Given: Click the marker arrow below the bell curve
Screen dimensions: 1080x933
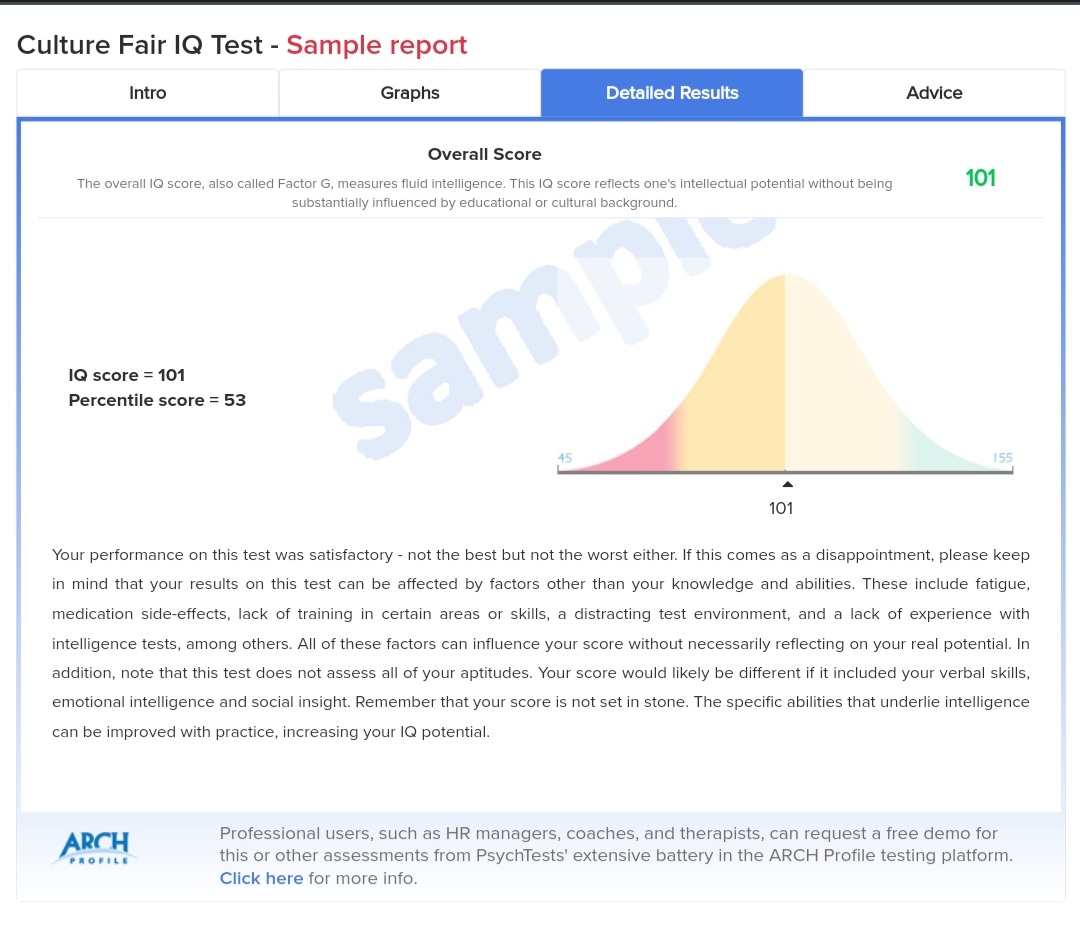Looking at the screenshot, I should click(x=787, y=483).
